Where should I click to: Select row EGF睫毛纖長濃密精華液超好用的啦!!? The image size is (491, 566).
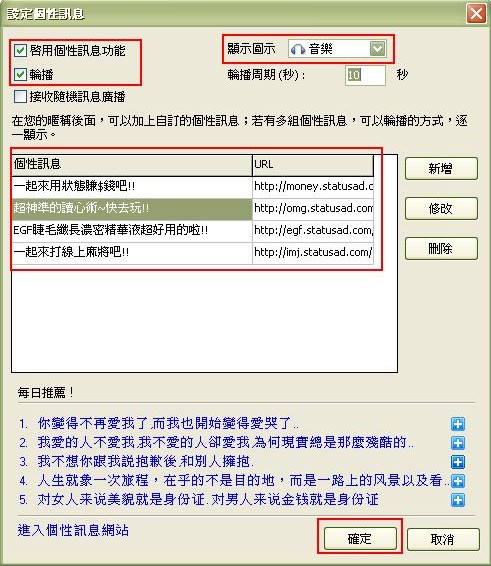click(x=132, y=231)
